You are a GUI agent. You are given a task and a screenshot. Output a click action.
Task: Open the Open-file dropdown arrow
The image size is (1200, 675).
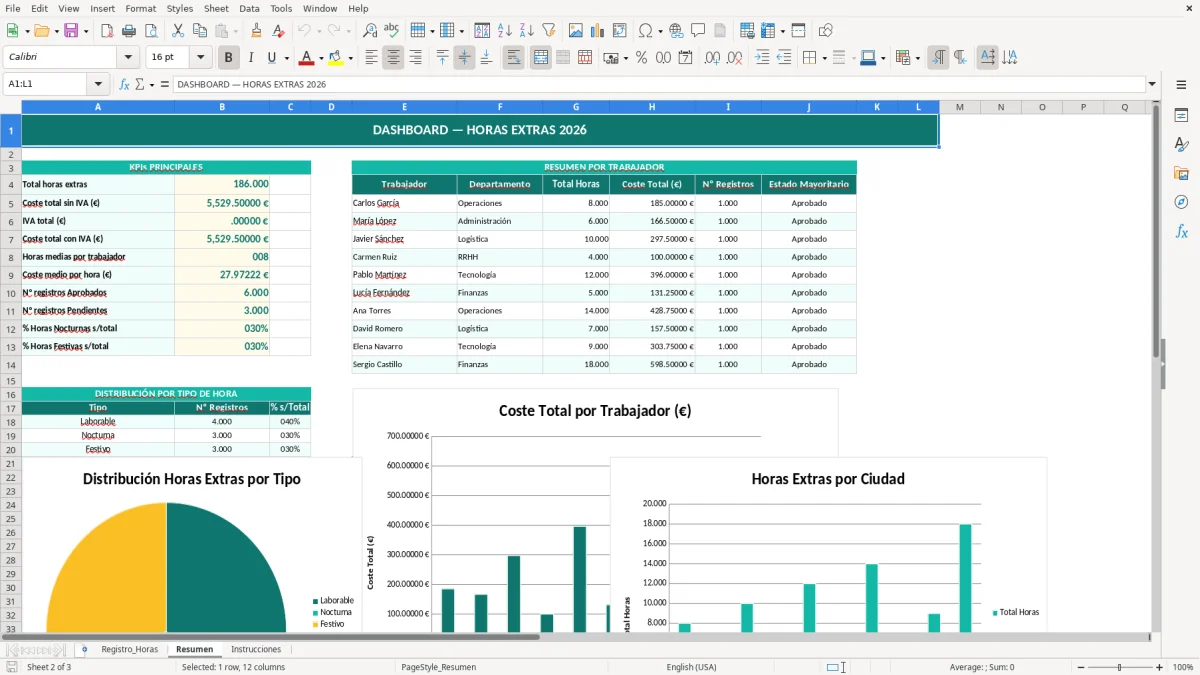point(57,31)
